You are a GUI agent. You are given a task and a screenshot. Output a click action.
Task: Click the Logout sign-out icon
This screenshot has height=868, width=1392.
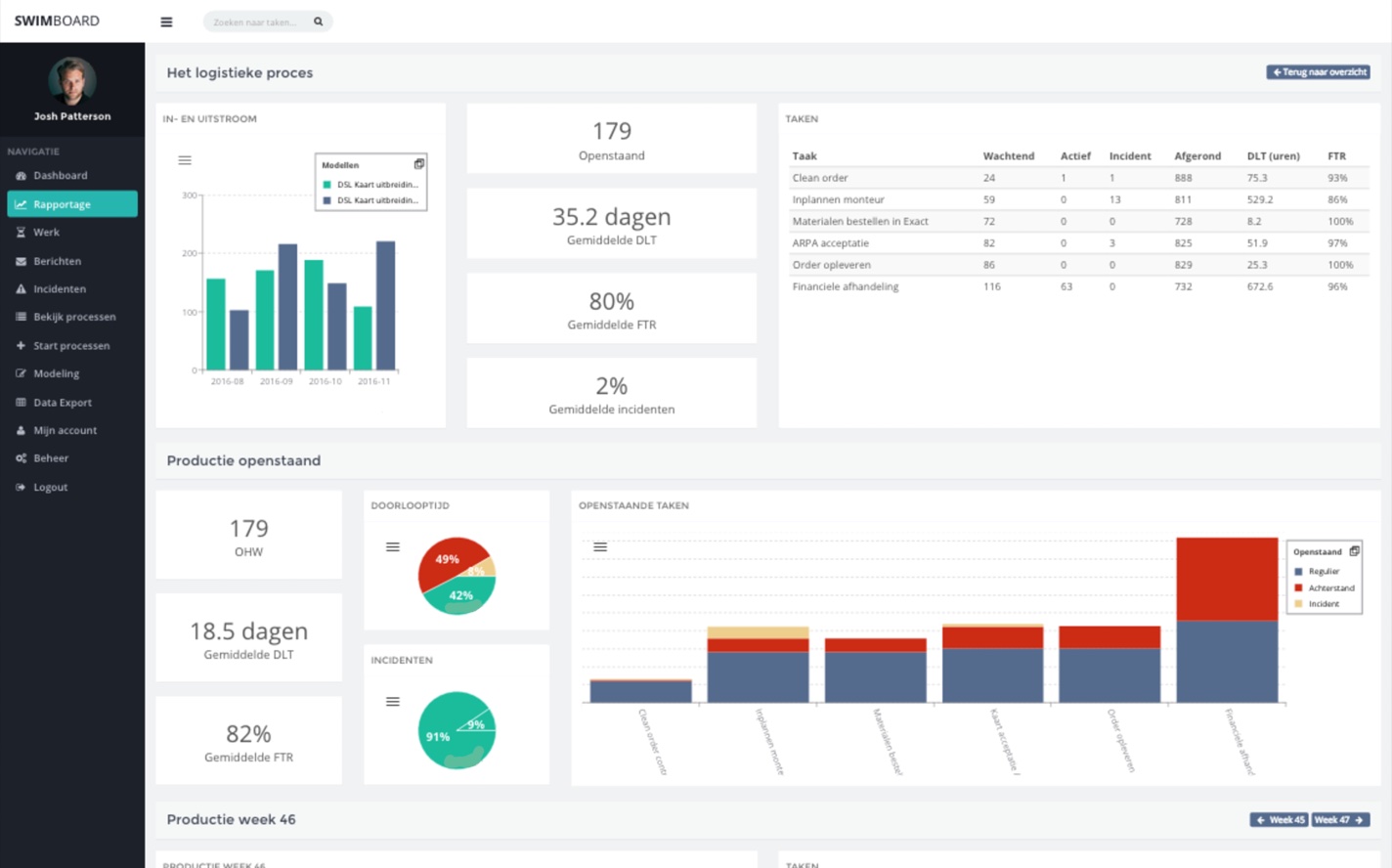coord(21,487)
